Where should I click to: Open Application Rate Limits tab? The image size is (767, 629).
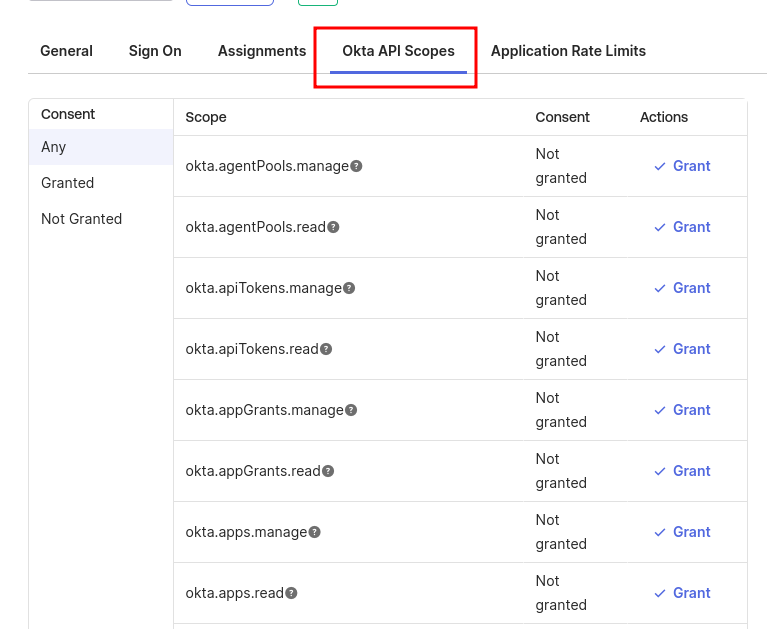pos(568,51)
